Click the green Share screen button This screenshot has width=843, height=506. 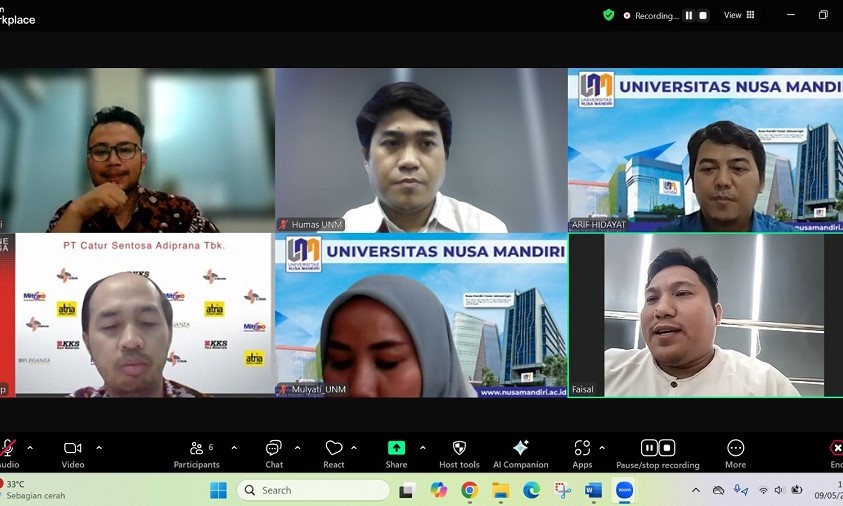(396, 454)
